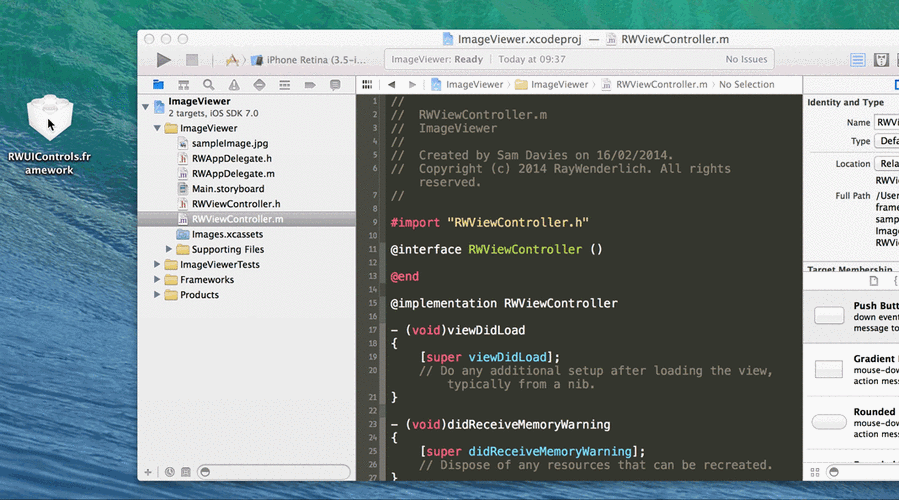Image resolution: width=899 pixels, height=500 pixels.
Task: Select the Rounded Button library object
Action: pyautogui.click(x=851, y=423)
